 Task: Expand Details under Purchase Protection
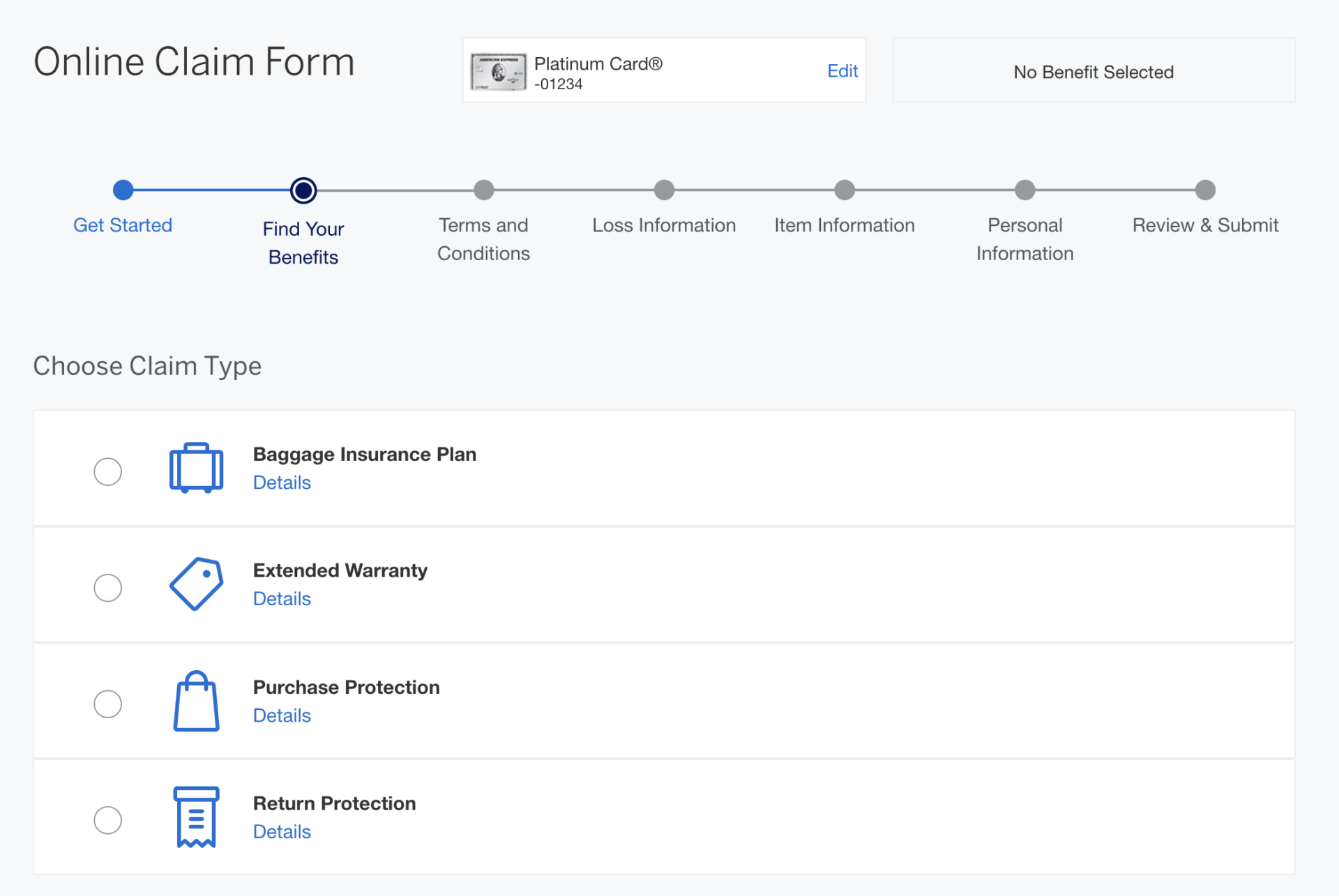(282, 715)
